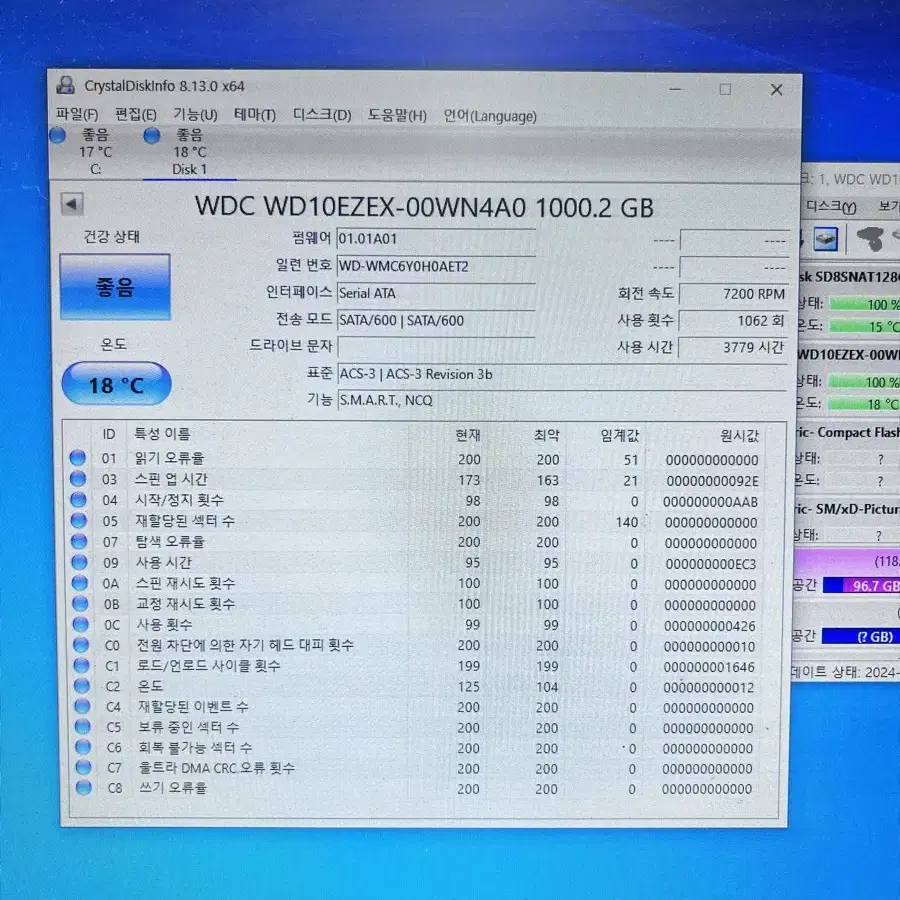Click the disk drive icon in background window toolbar
The width and height of the screenshot is (900, 900).
(x=825, y=239)
